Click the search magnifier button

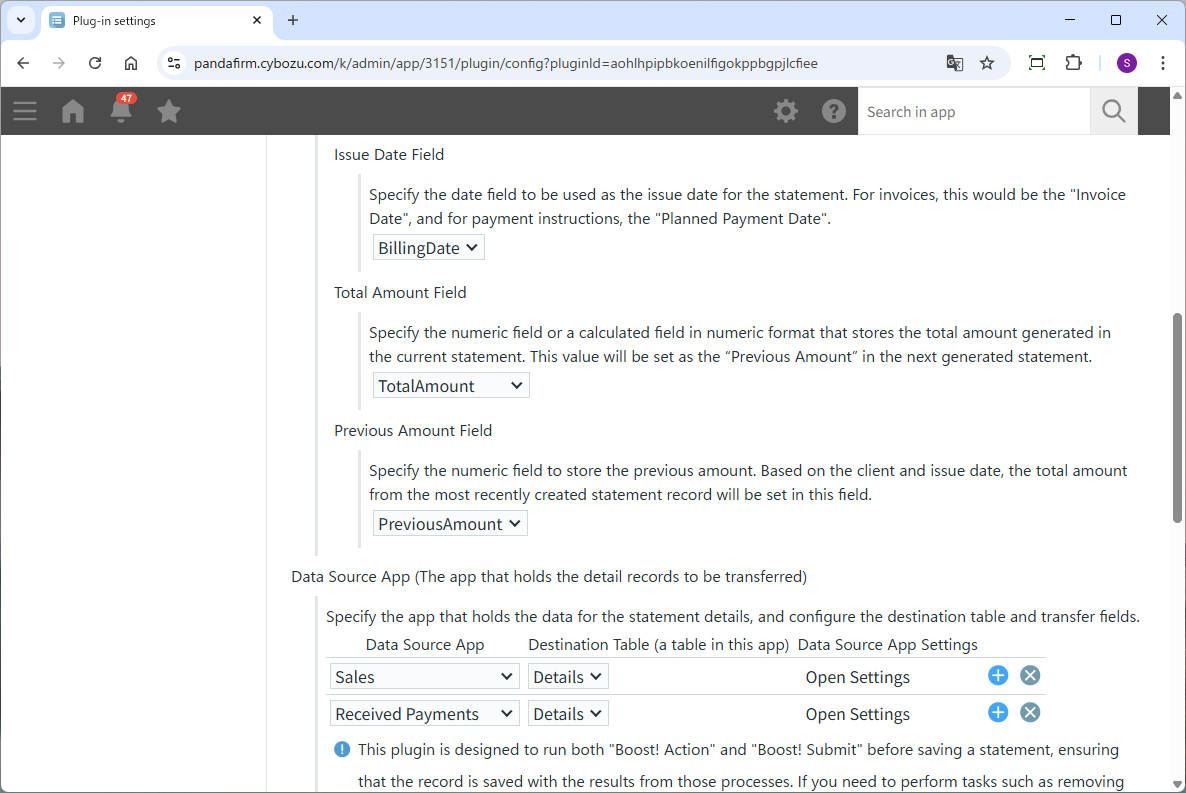tap(1114, 111)
